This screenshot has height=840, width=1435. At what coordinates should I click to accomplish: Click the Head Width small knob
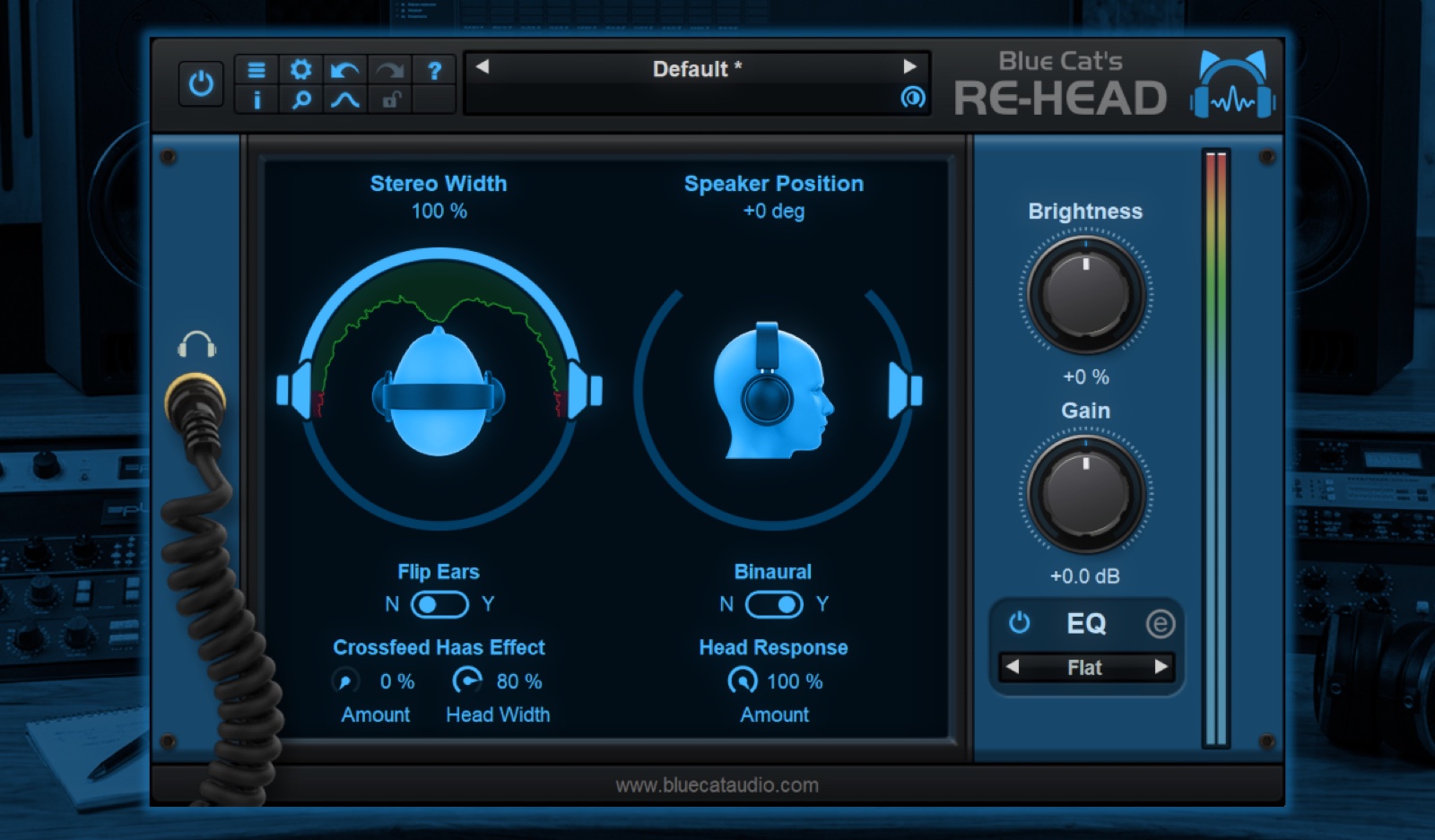point(467,681)
